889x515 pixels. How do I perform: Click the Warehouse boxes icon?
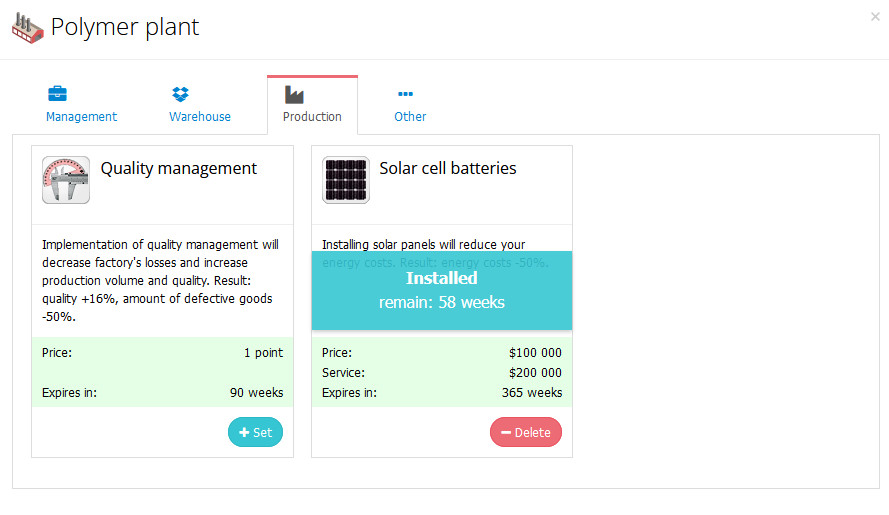pyautogui.click(x=180, y=94)
